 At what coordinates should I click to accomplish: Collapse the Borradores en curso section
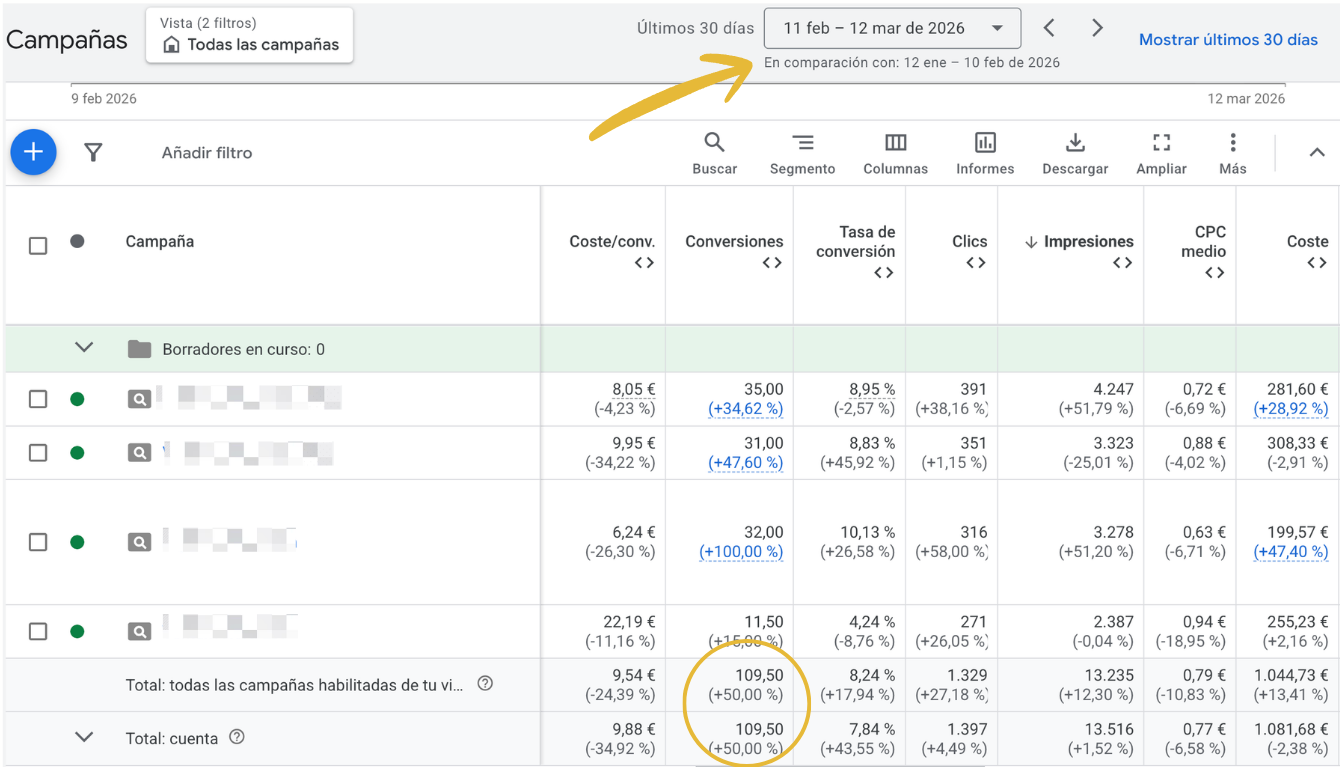click(84, 348)
